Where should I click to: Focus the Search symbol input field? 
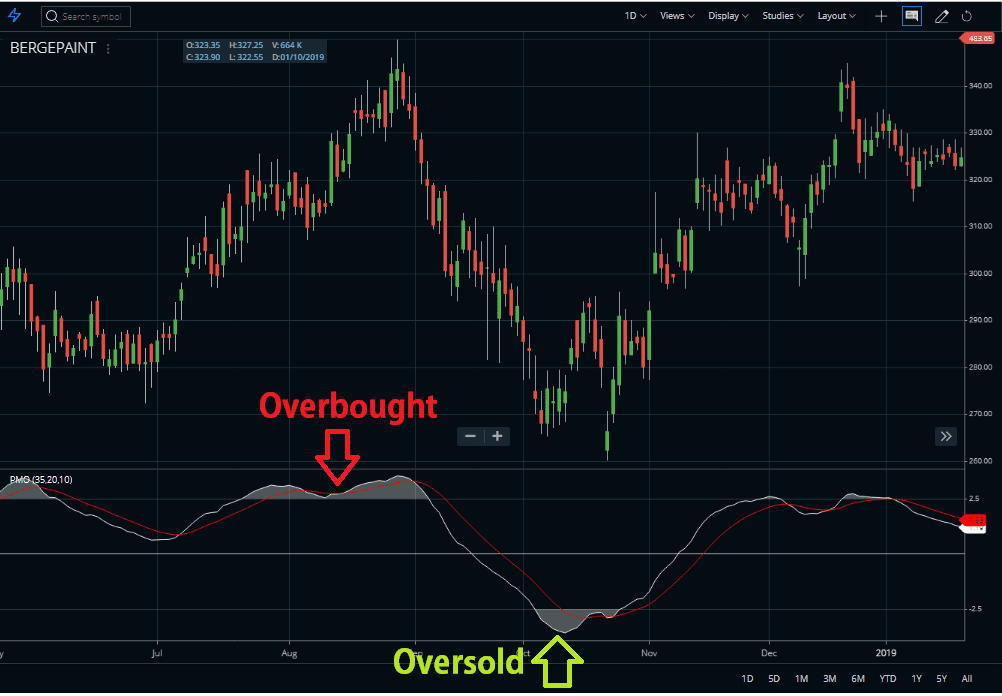pos(86,17)
